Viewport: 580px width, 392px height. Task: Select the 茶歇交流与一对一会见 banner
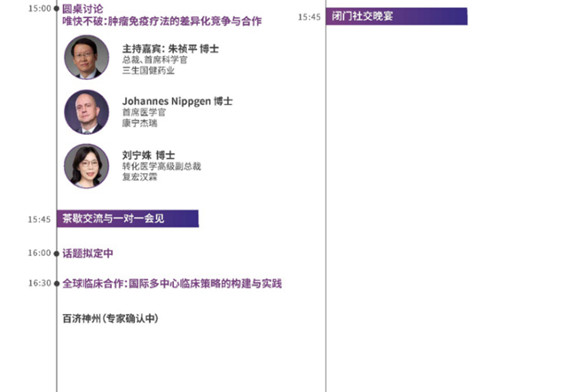tap(128, 219)
